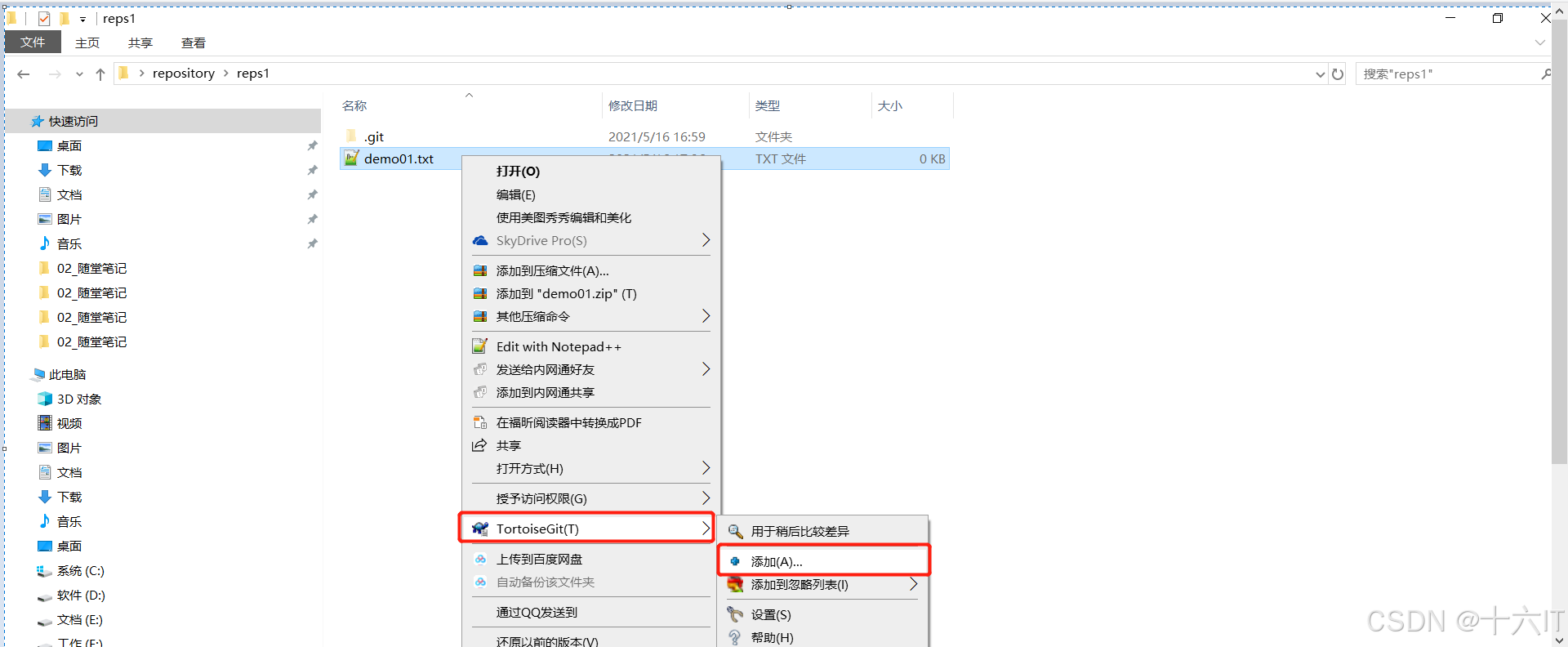Click the repository breadcrumb in address bar
Screen dimensions: 1568x647
tap(184, 74)
